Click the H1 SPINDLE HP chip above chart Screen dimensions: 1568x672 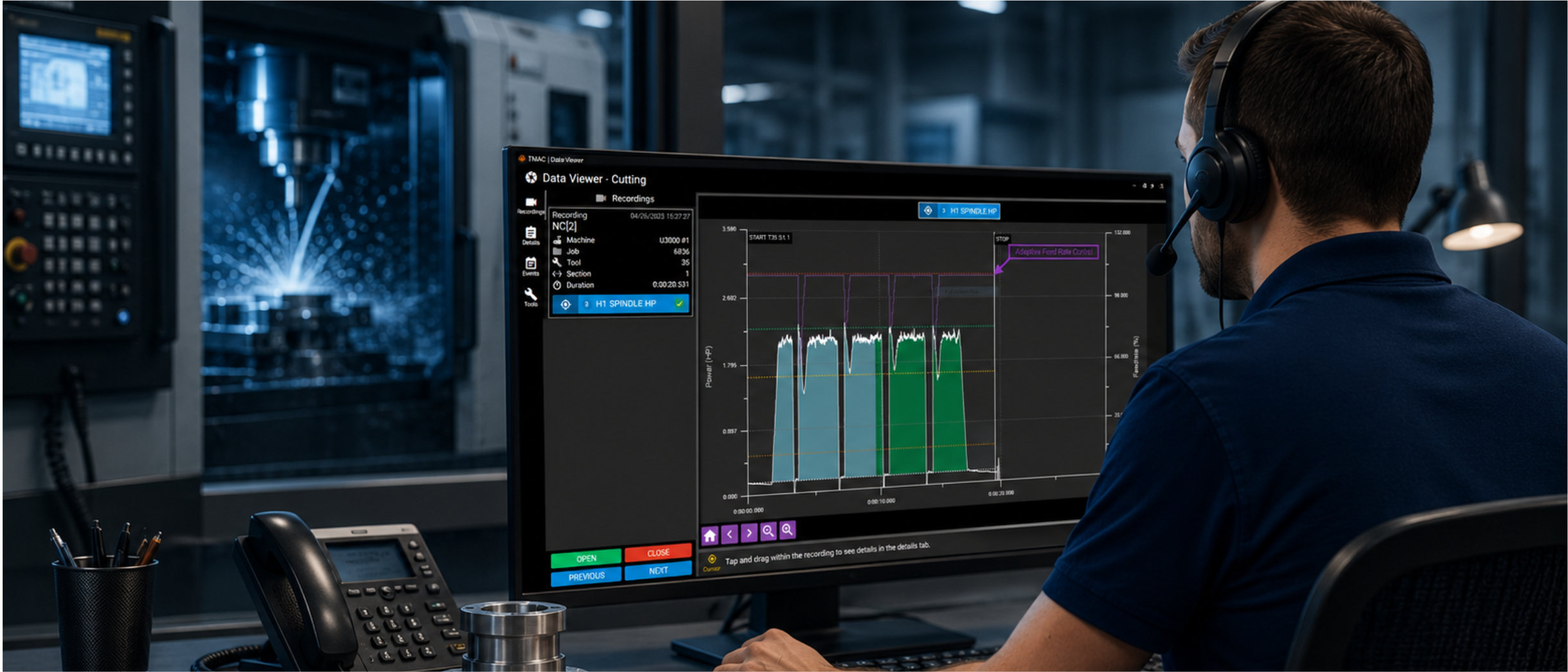[x=959, y=211]
